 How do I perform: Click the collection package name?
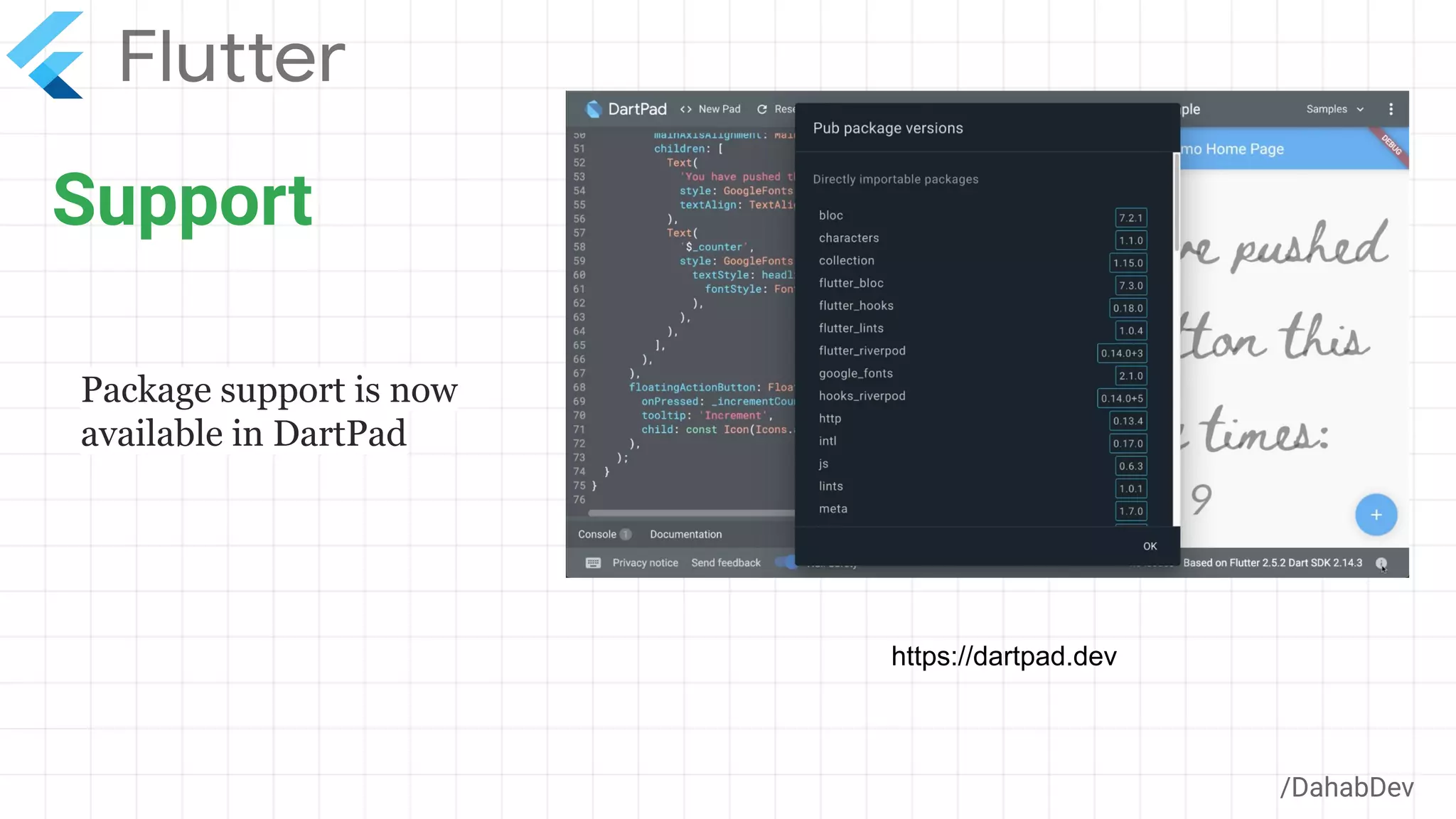click(x=846, y=261)
